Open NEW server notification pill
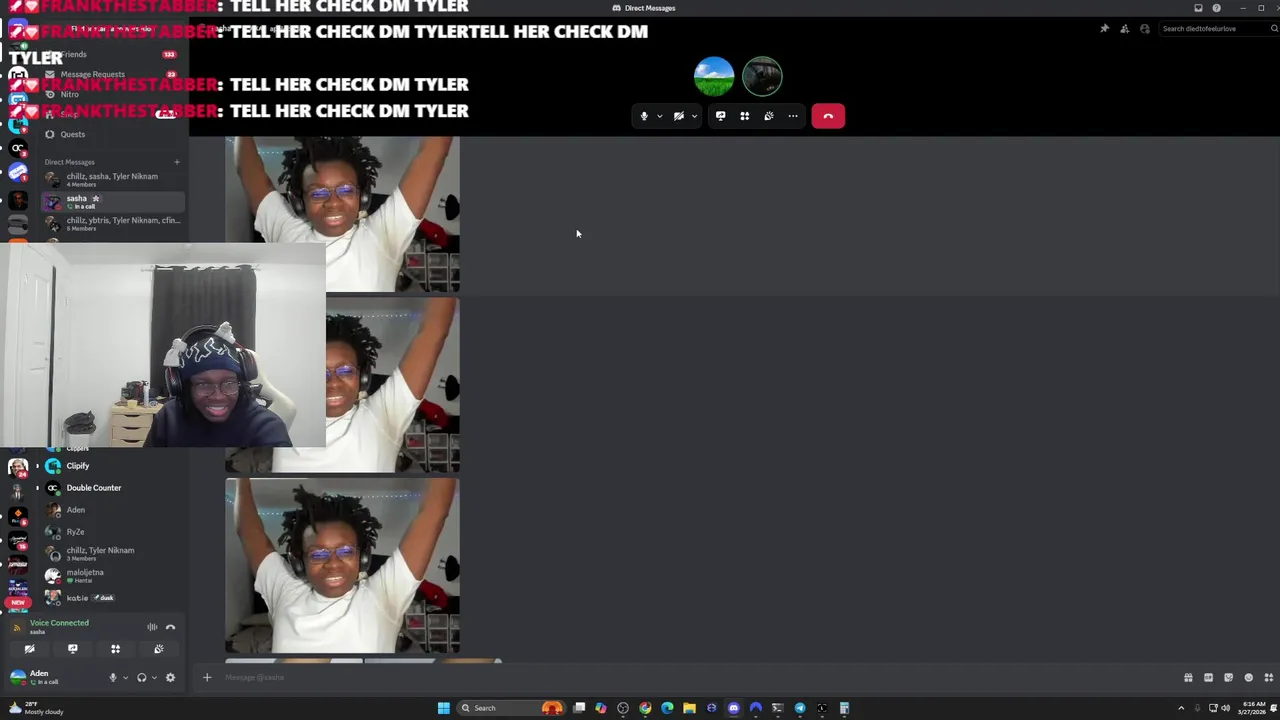Viewport: 1280px width, 720px height. click(x=18, y=602)
